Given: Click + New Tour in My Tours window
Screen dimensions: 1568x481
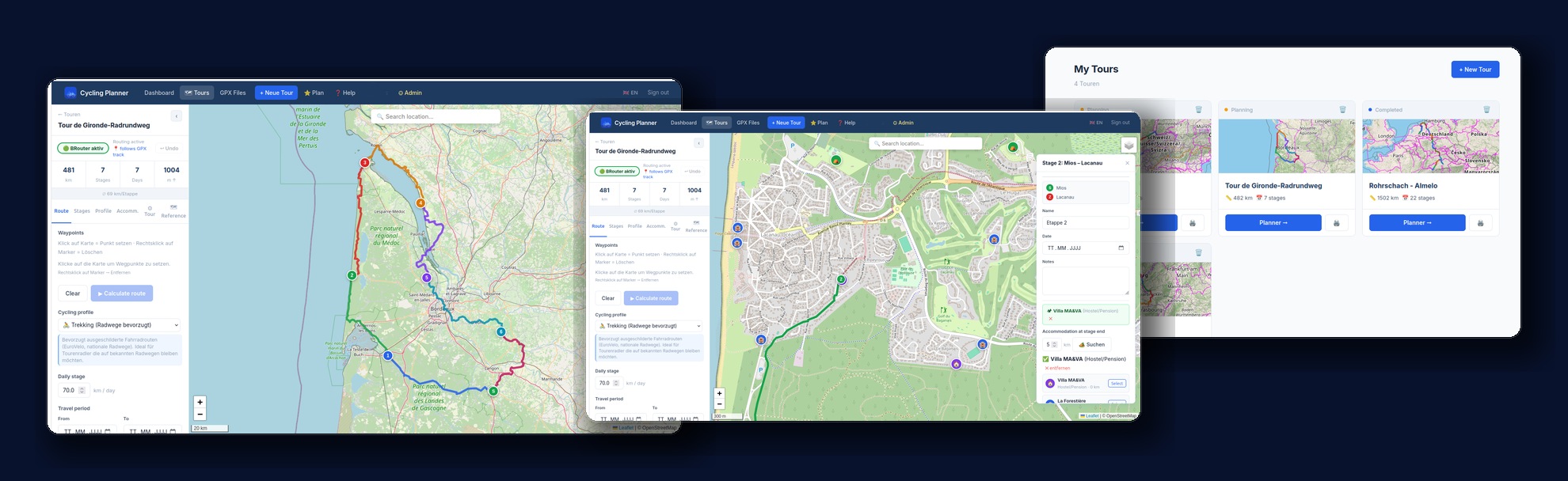Looking at the screenshot, I should click(1475, 70).
